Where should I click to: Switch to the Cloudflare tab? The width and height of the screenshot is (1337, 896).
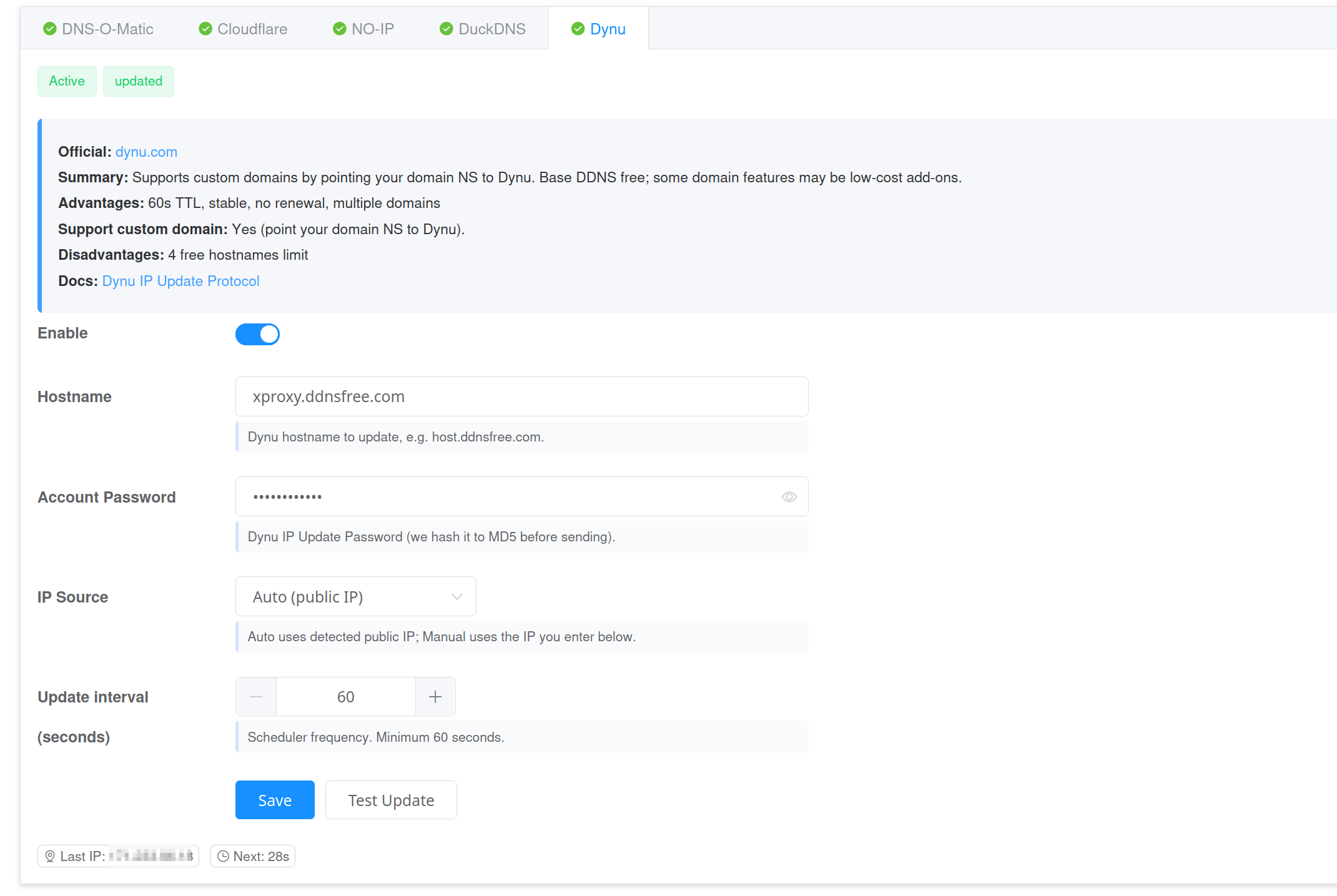click(252, 29)
